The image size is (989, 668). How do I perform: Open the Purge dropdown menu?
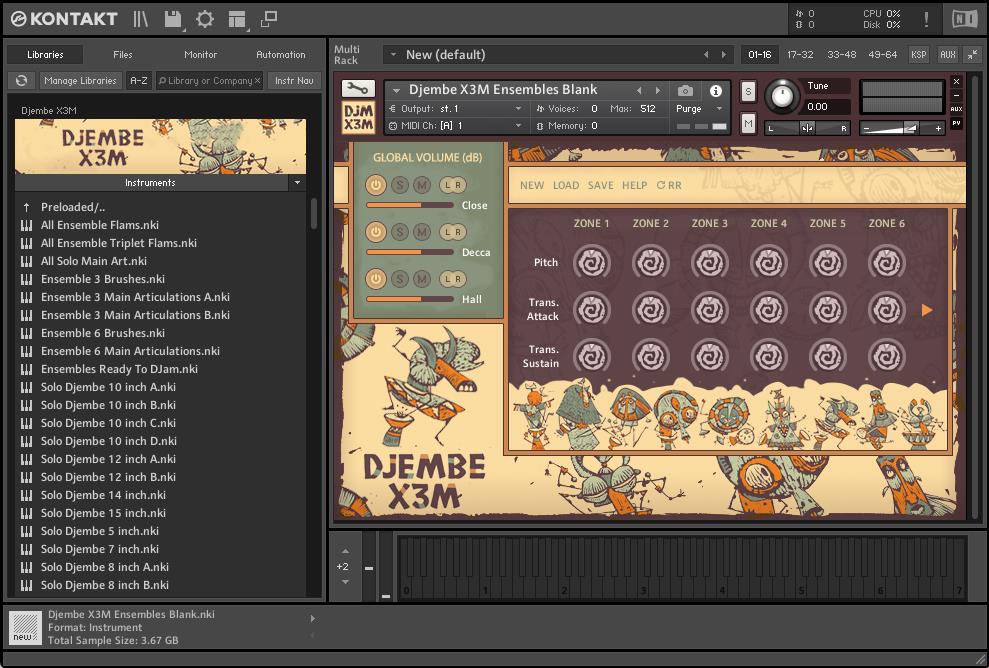(x=699, y=108)
